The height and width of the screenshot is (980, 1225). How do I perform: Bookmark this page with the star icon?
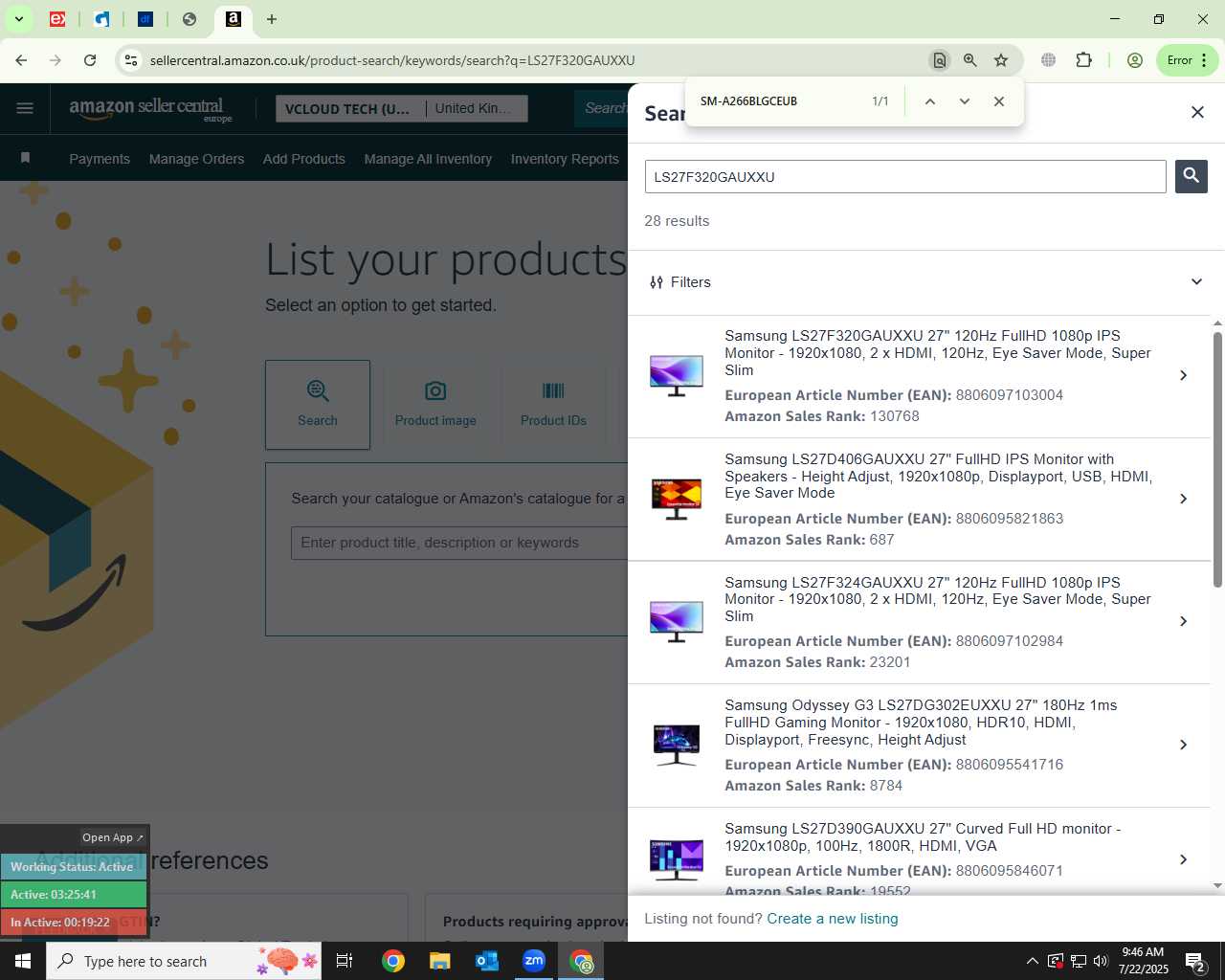click(x=1001, y=60)
